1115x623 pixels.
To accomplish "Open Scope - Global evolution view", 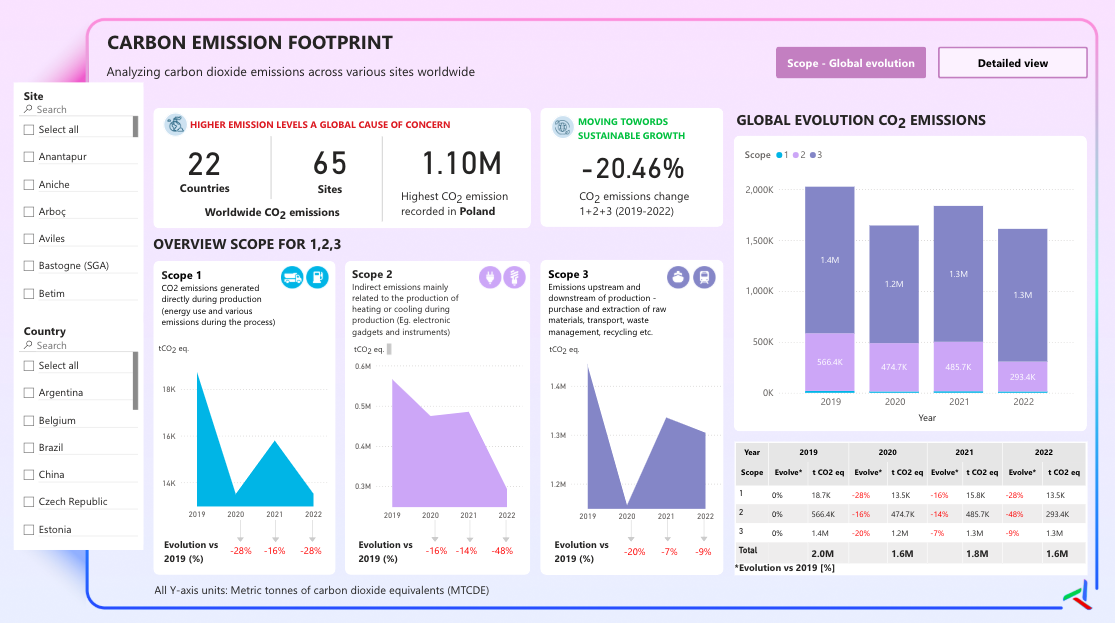I will coord(850,63).
